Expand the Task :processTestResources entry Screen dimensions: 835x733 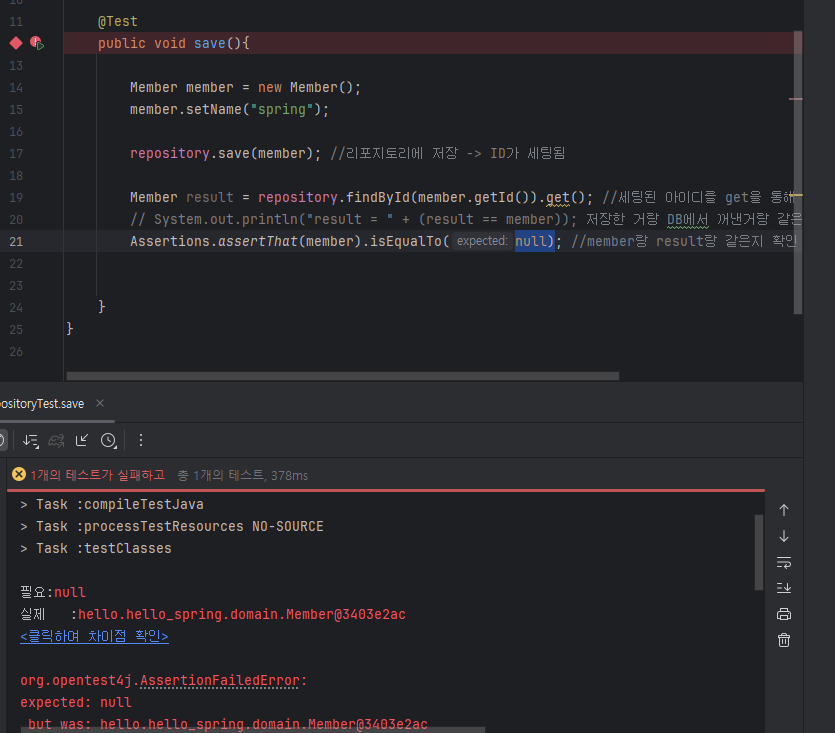[x=23, y=526]
